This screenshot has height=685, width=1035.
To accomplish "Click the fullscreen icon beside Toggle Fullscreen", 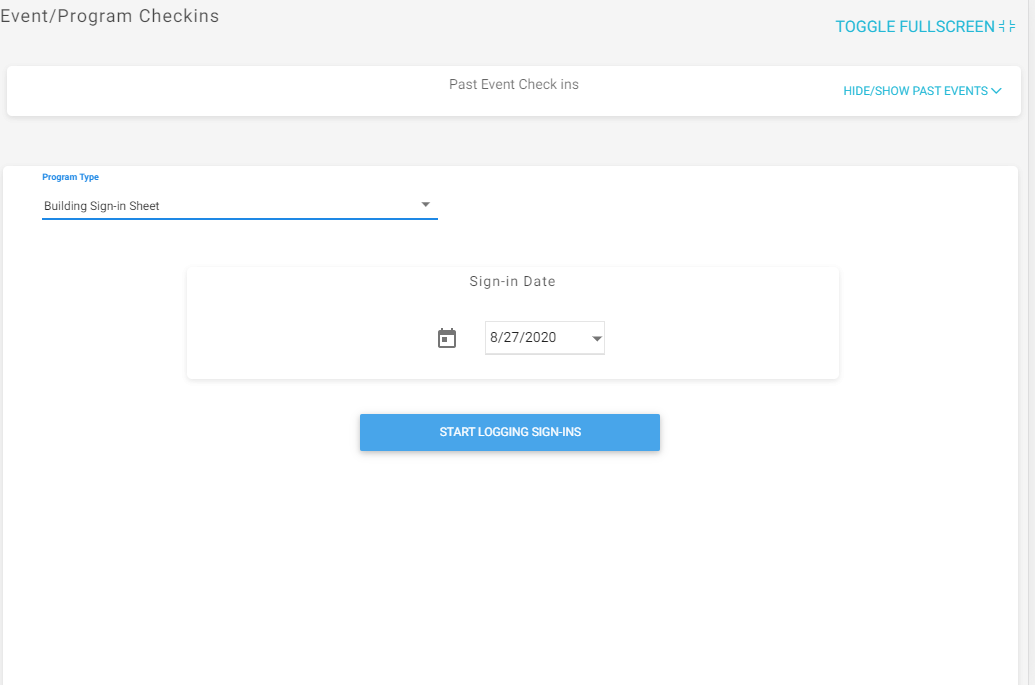I will (x=1005, y=26).
